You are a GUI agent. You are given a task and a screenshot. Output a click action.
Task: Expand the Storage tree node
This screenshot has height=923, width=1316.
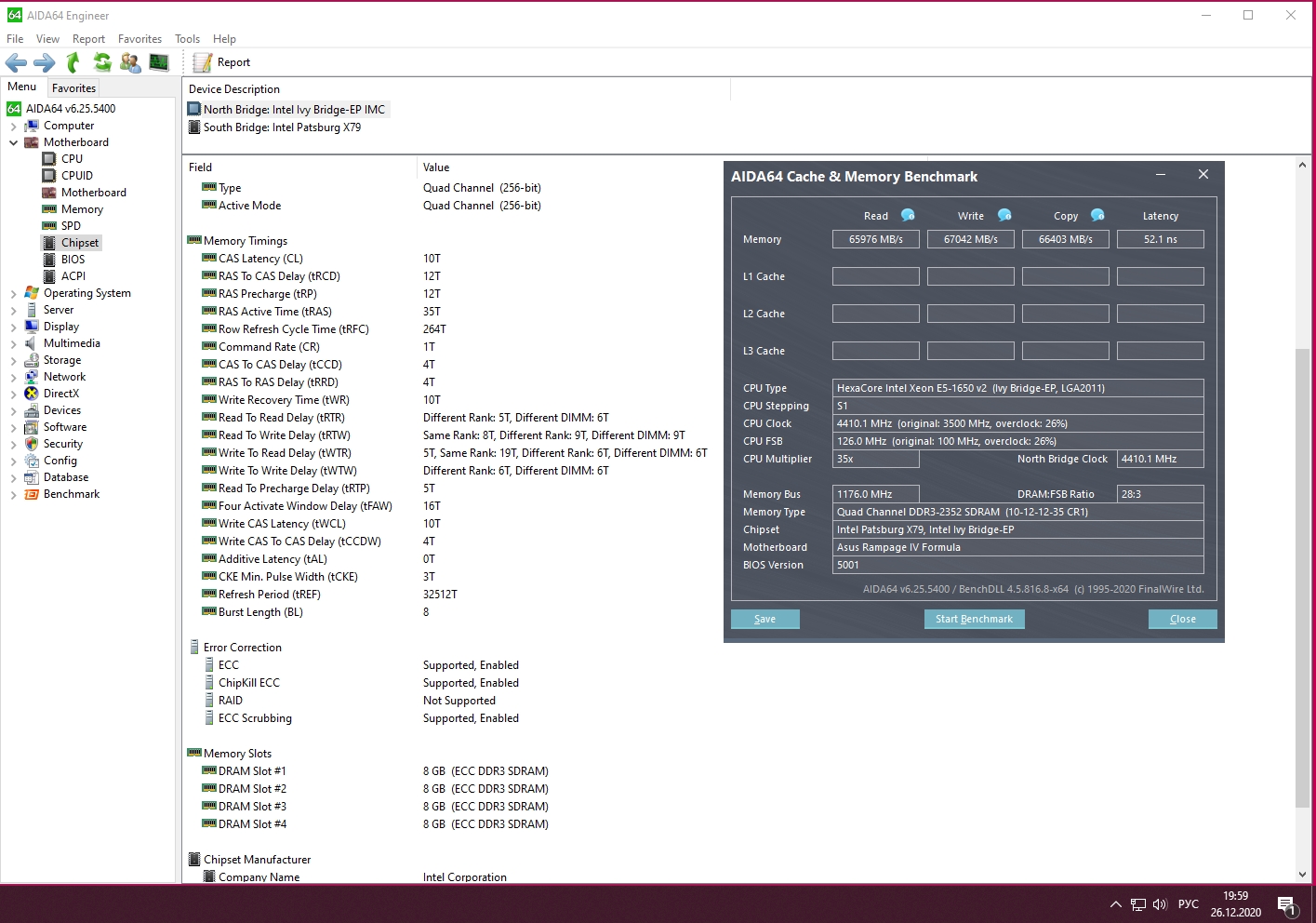[14, 361]
